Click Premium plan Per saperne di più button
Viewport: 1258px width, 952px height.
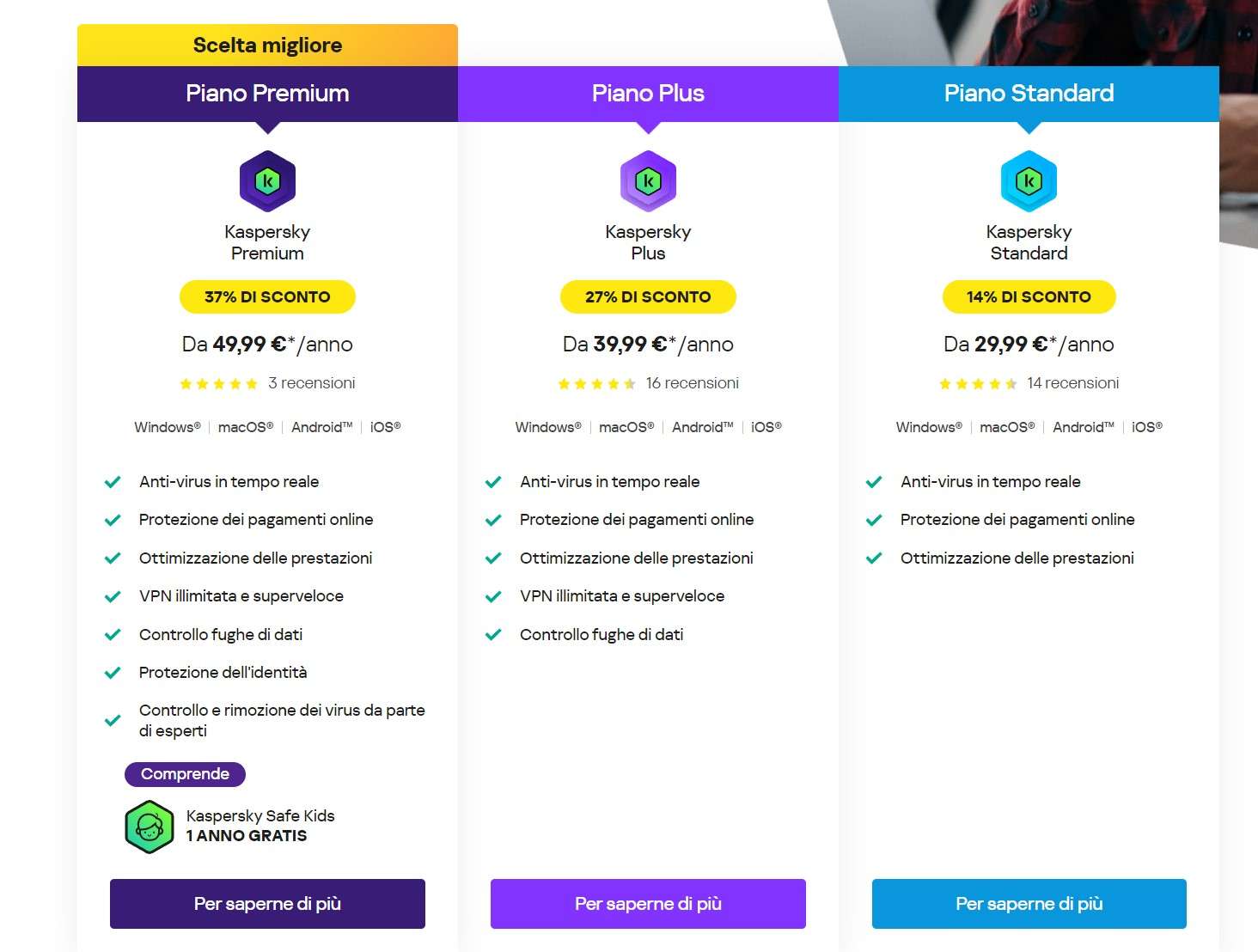267,904
